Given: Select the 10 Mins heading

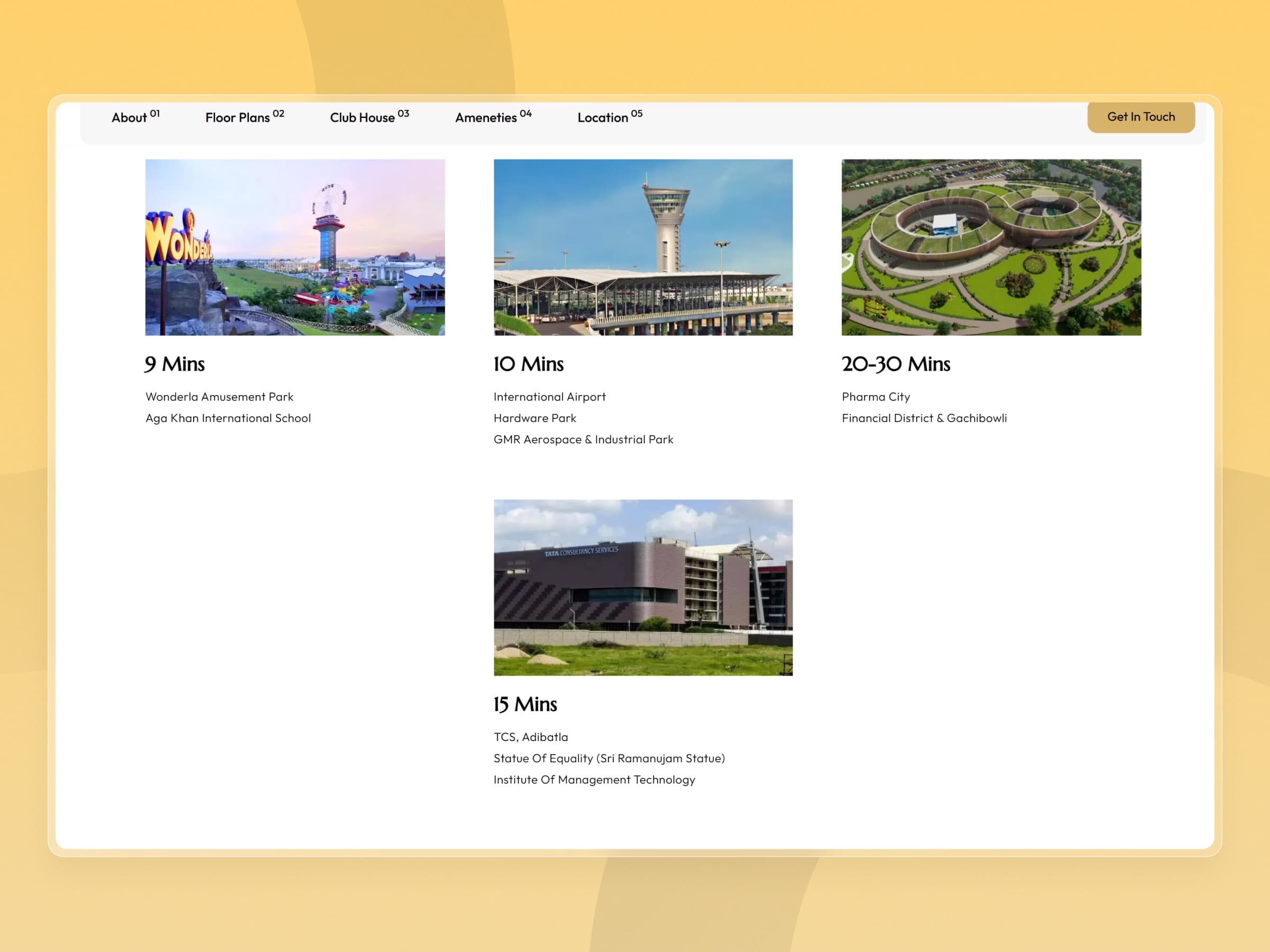Looking at the screenshot, I should pos(529,364).
